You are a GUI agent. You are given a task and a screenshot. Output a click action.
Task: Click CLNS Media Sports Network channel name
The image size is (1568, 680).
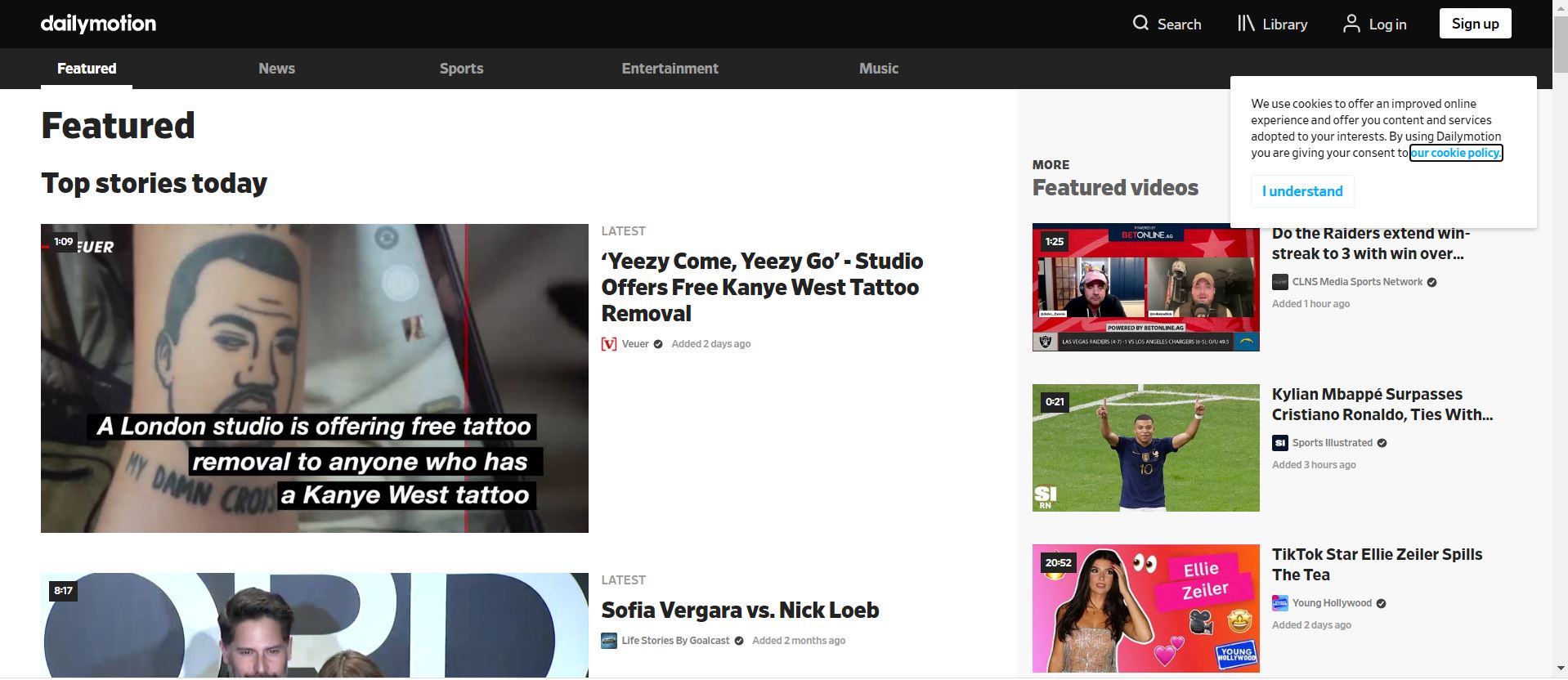[1357, 282]
